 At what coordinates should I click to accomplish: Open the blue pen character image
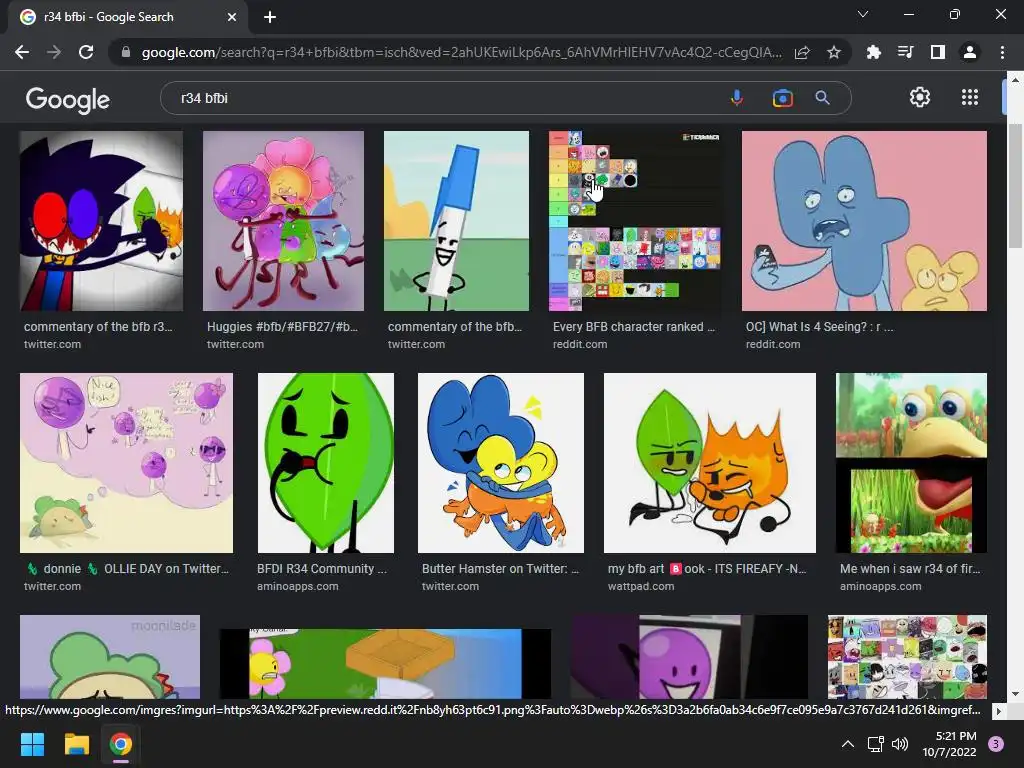coord(456,221)
